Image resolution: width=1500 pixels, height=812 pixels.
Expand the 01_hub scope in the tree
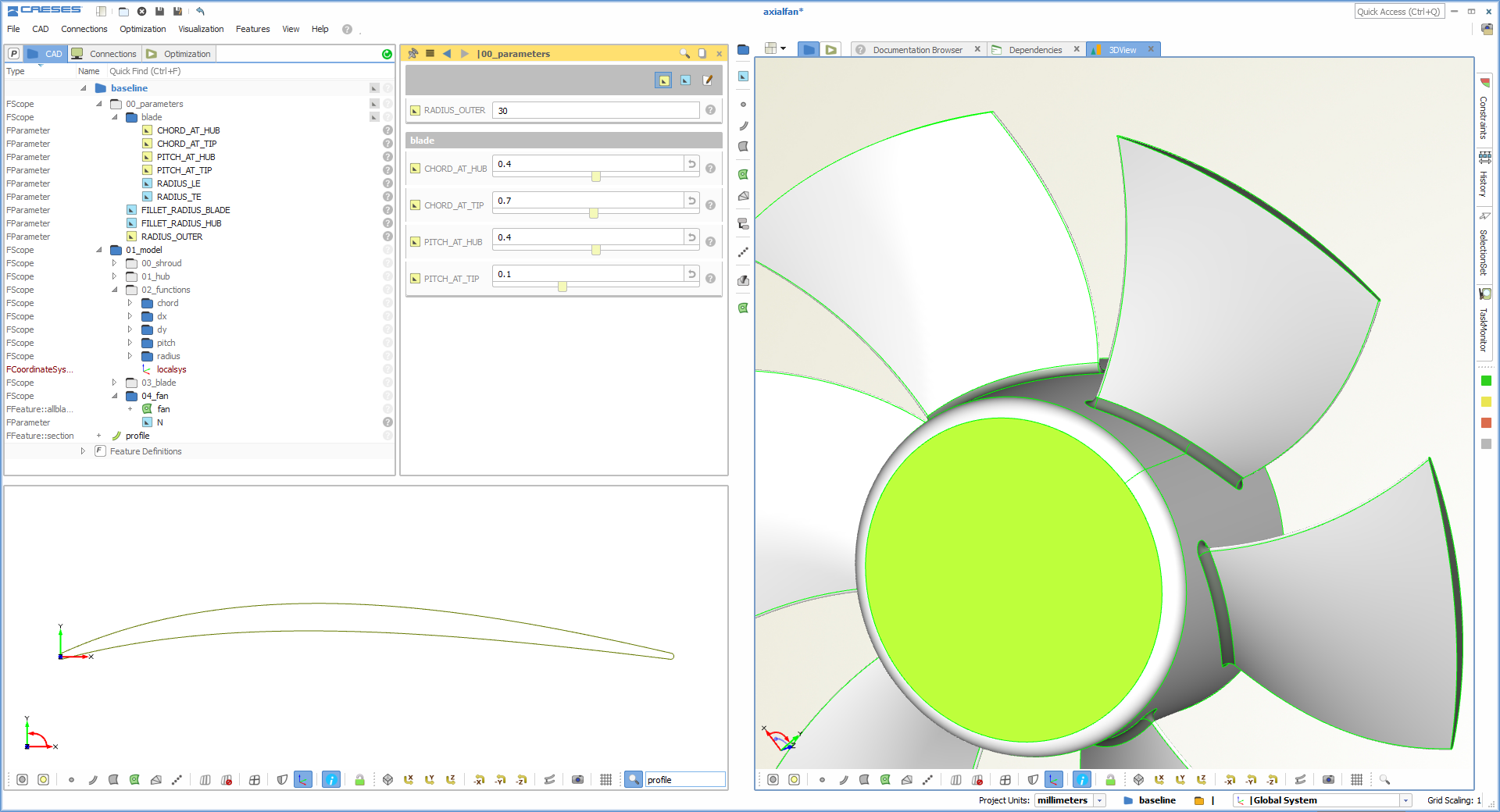pos(115,276)
